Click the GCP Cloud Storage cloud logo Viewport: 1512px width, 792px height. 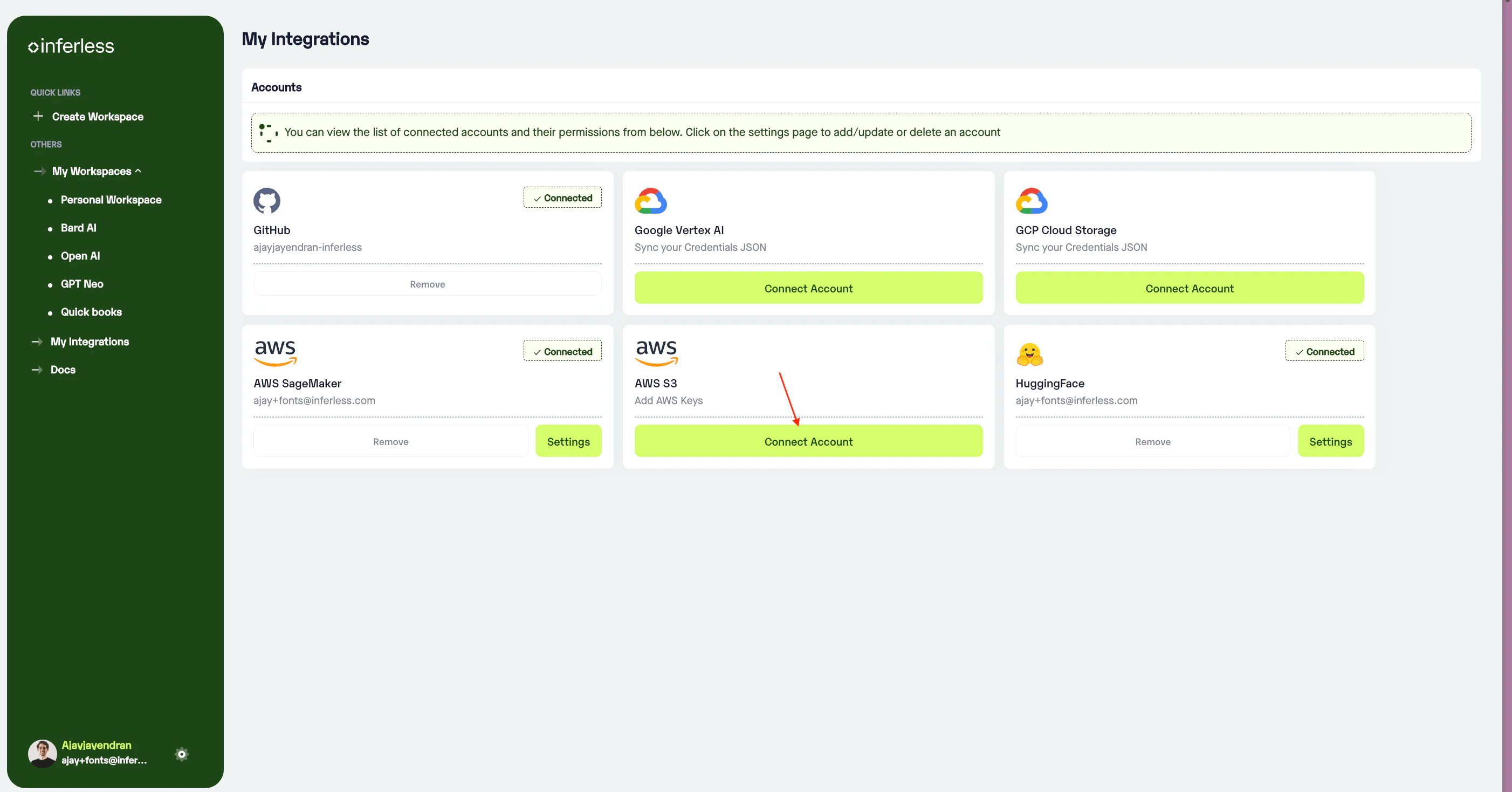(x=1032, y=201)
